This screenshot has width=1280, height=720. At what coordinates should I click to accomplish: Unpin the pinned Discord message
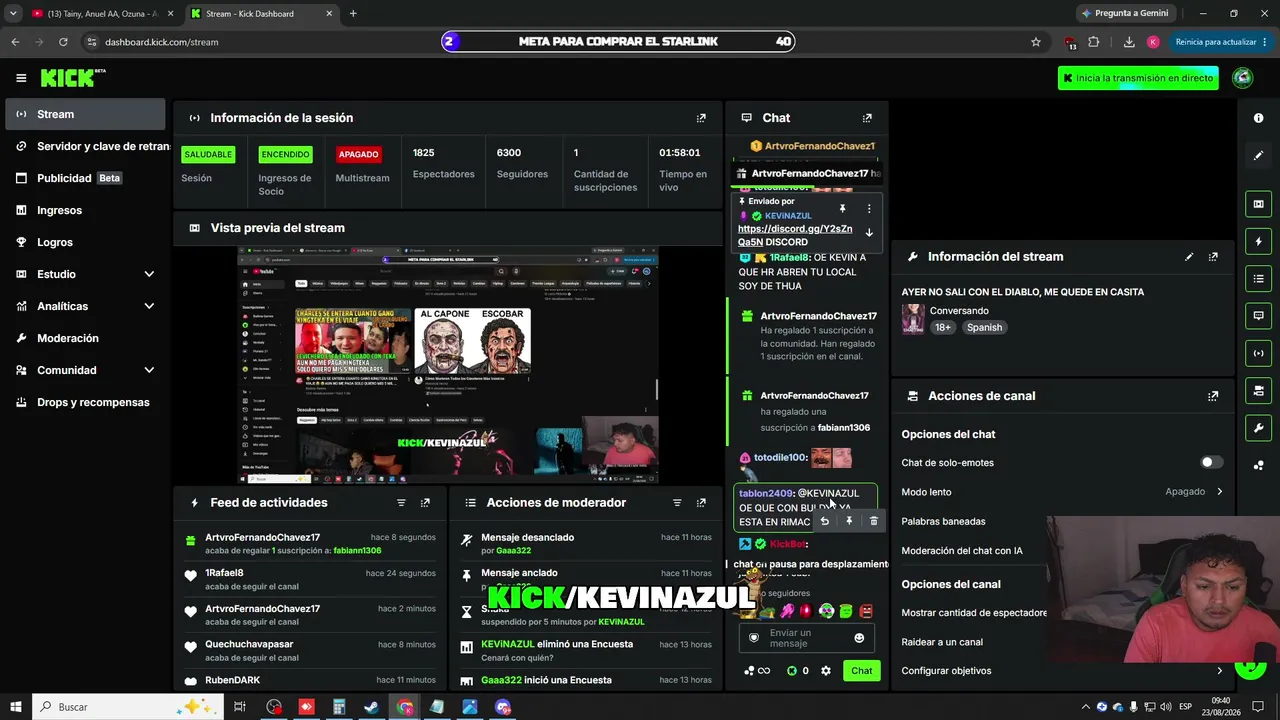pos(842,209)
